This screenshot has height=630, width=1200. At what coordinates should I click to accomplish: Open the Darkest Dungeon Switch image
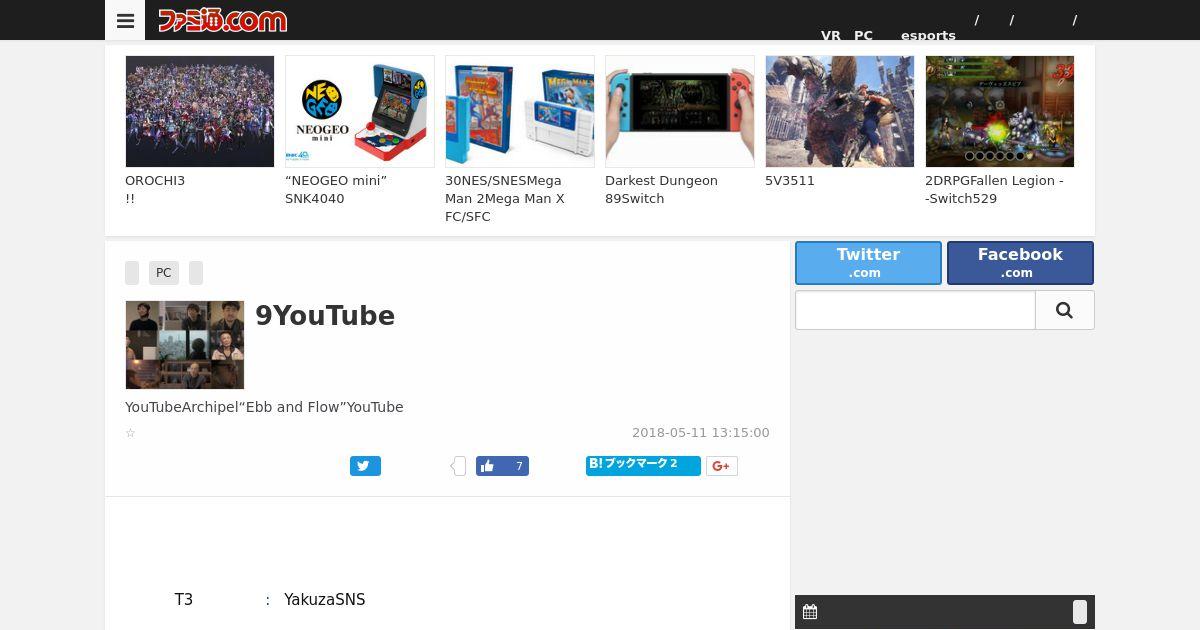tap(680, 111)
